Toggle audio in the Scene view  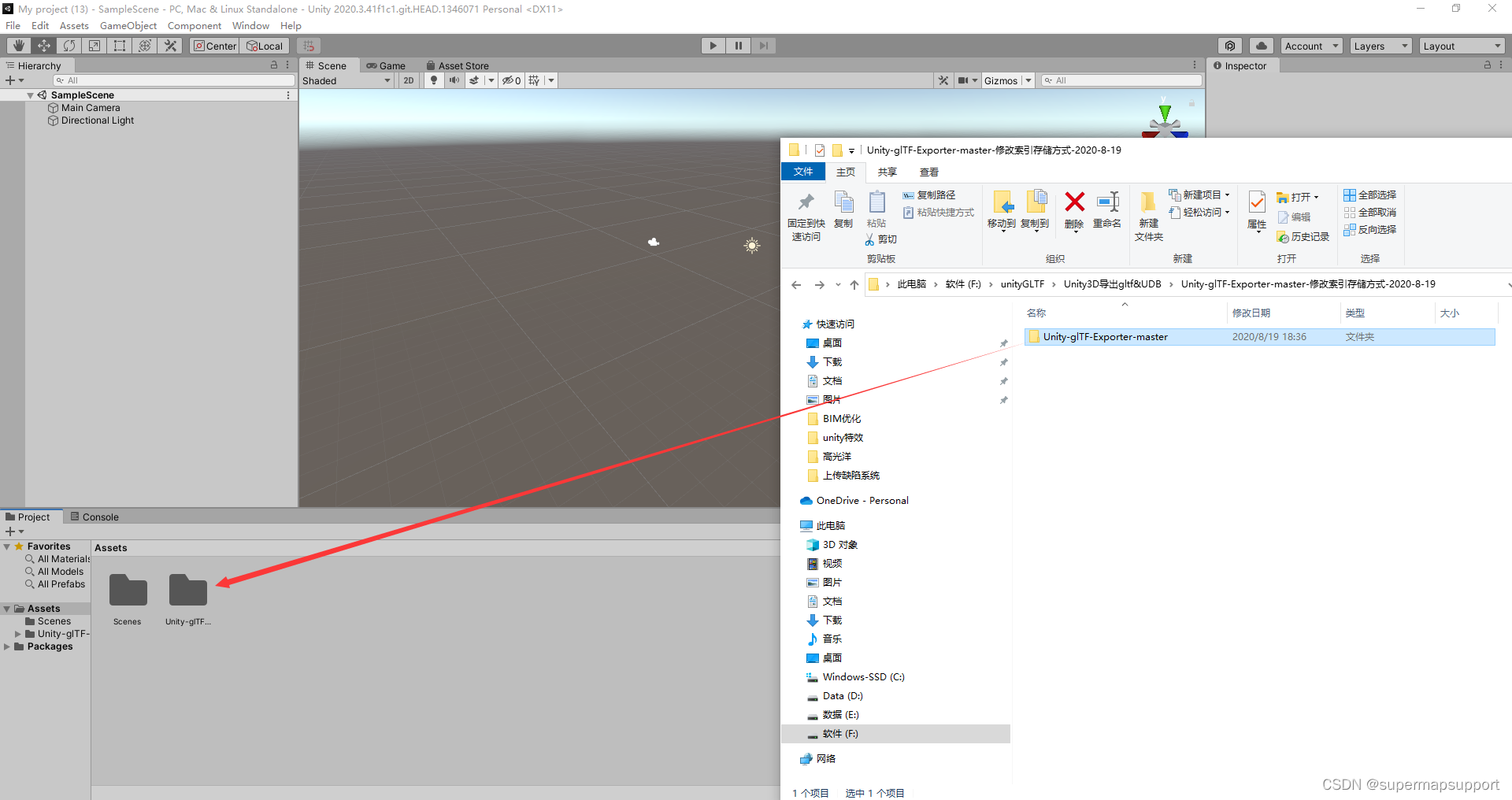(x=454, y=80)
